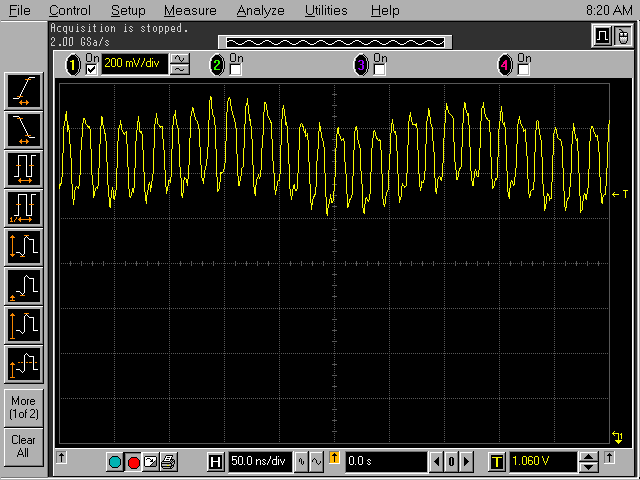Adjust trigger level up/down arrows

click(x=589, y=462)
